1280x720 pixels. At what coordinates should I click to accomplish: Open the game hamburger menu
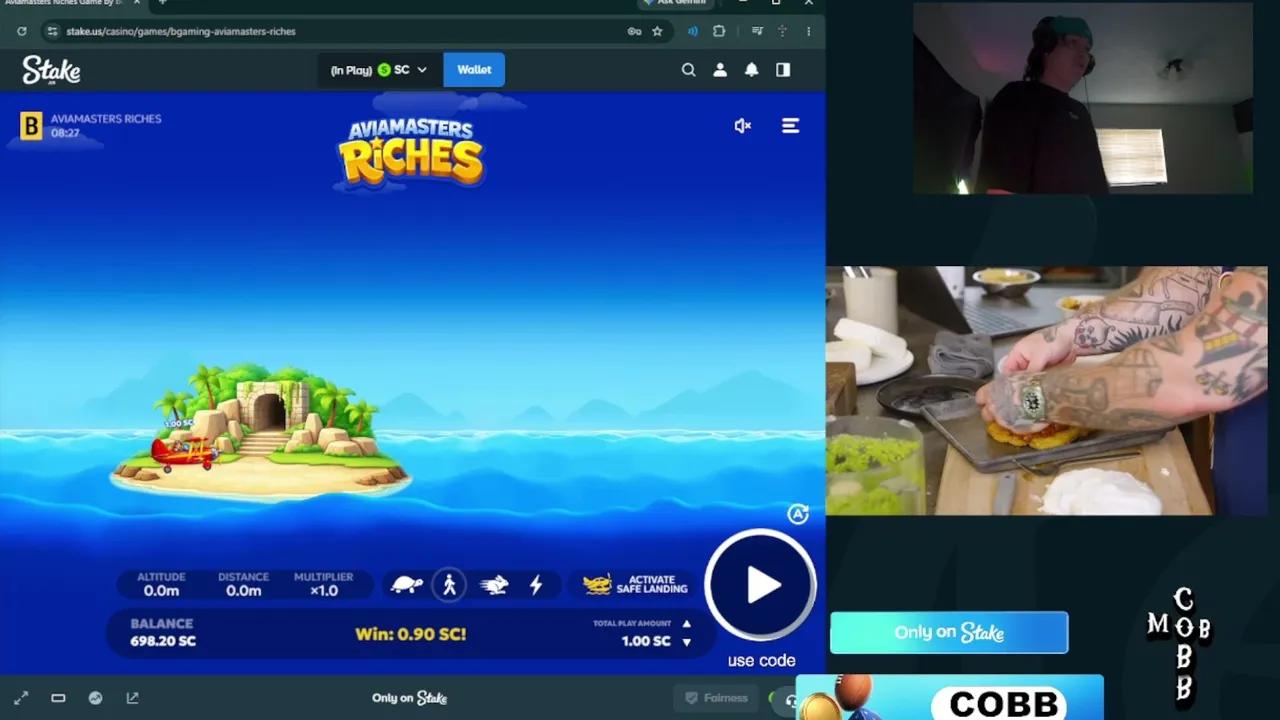(x=790, y=126)
